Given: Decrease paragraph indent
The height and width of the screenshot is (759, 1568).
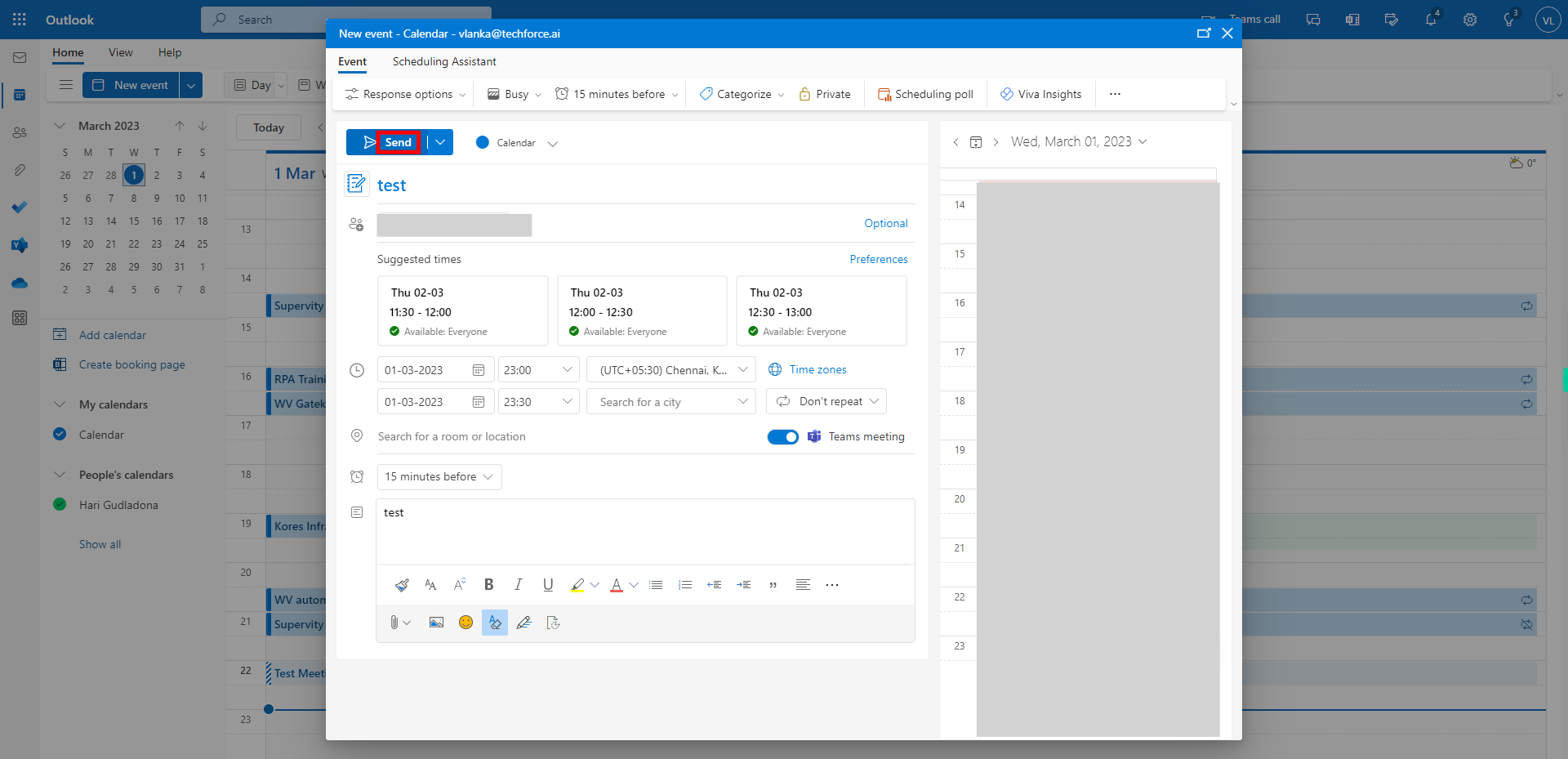Looking at the screenshot, I should (715, 585).
